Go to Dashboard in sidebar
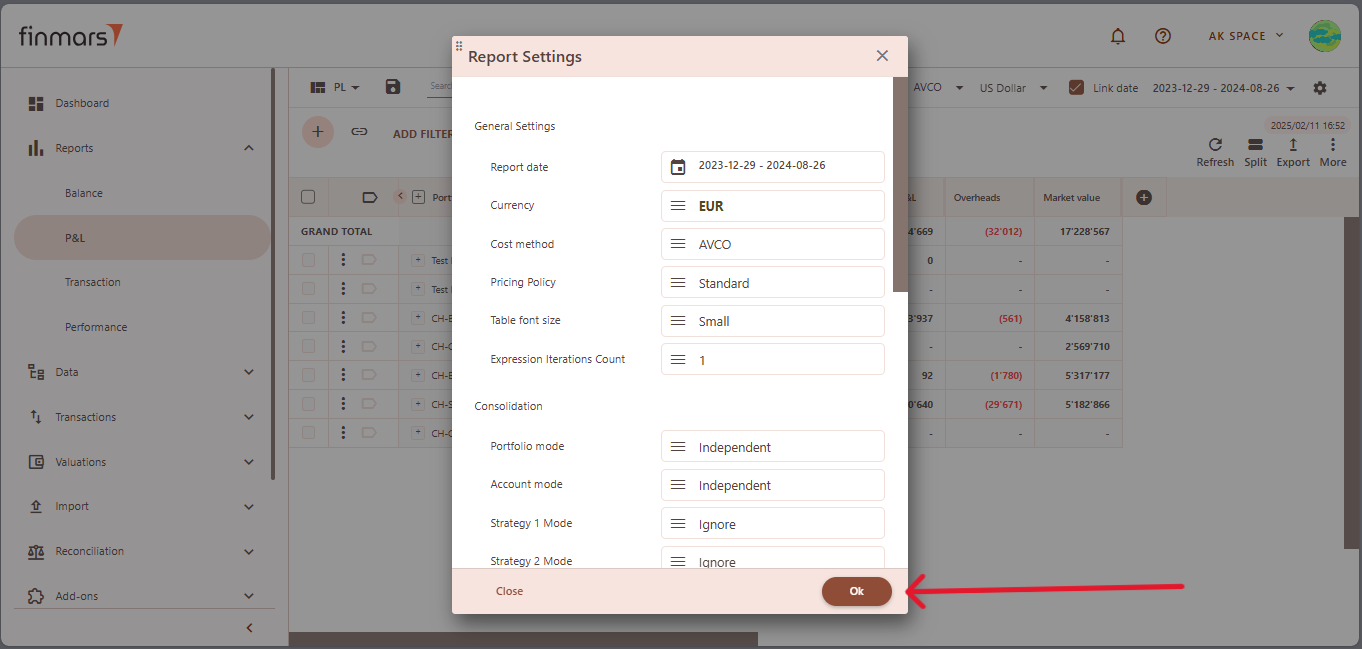This screenshot has width=1362, height=649. click(82, 103)
